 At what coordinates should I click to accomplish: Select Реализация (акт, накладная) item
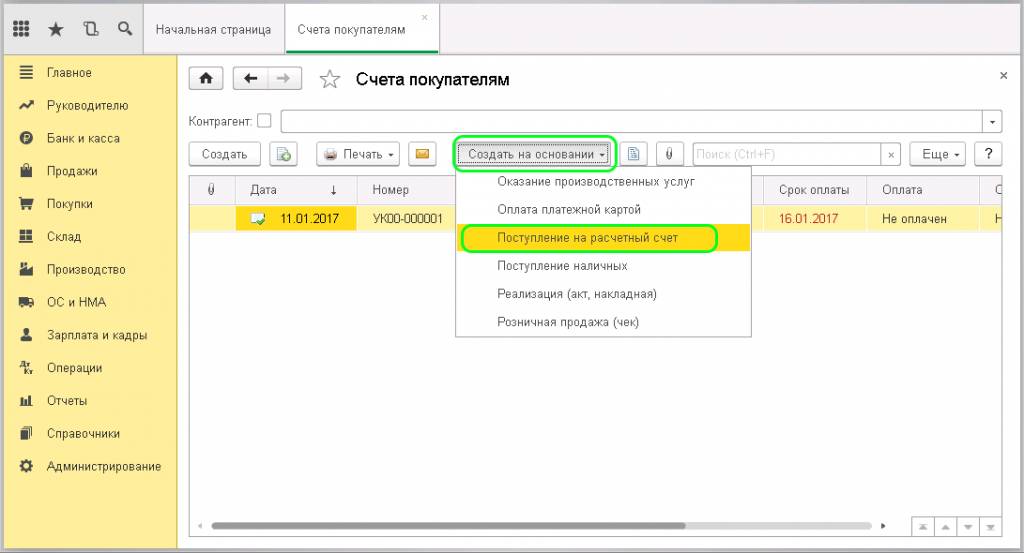pyautogui.click(x=603, y=294)
